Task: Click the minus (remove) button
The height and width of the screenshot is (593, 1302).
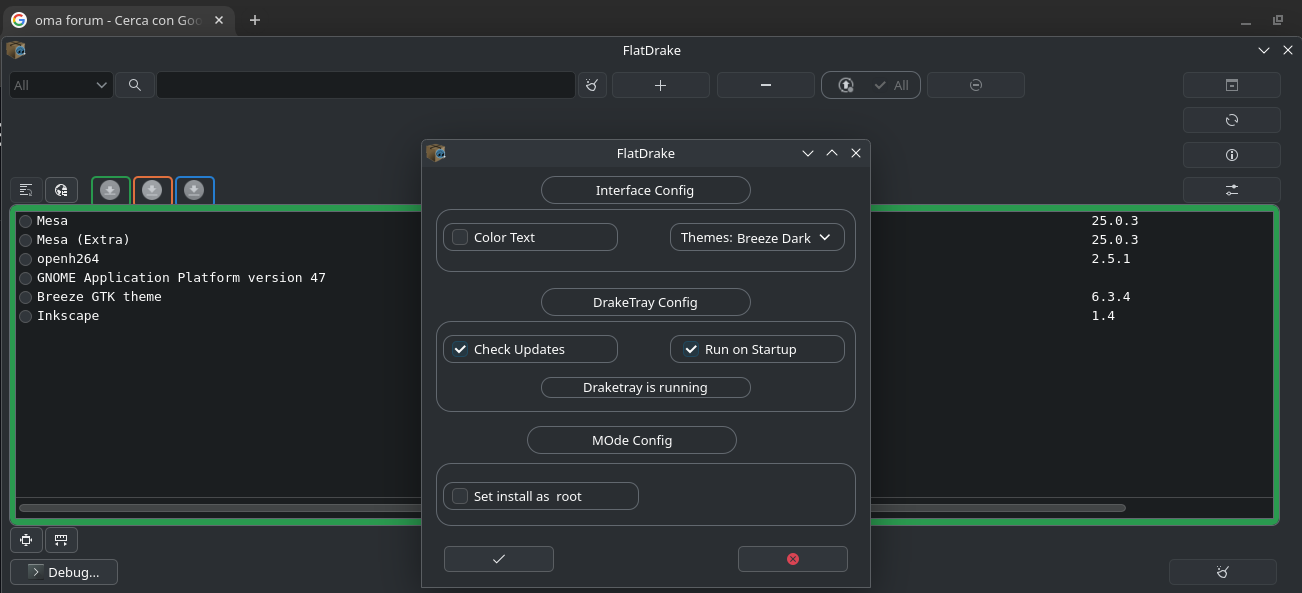Action: point(766,85)
